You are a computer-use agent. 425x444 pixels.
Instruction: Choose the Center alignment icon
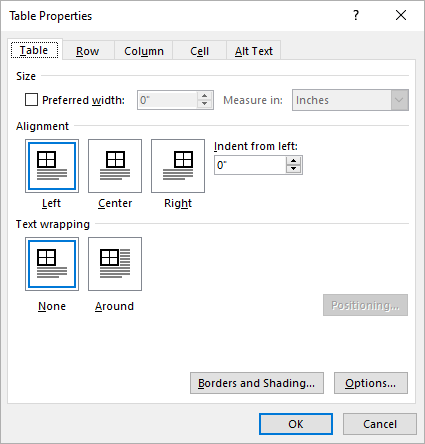pos(115,166)
